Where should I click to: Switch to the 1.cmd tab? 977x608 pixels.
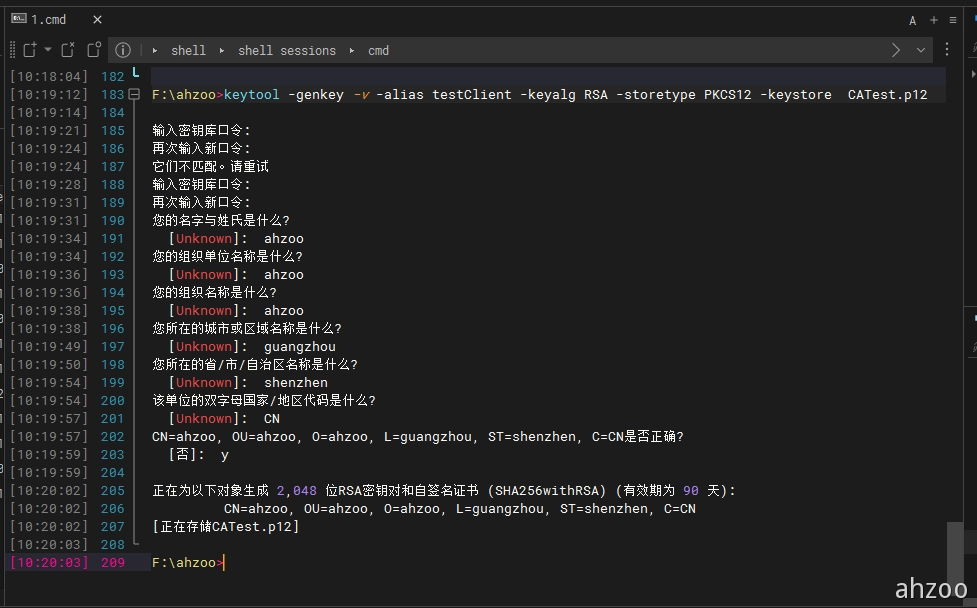tap(48, 19)
